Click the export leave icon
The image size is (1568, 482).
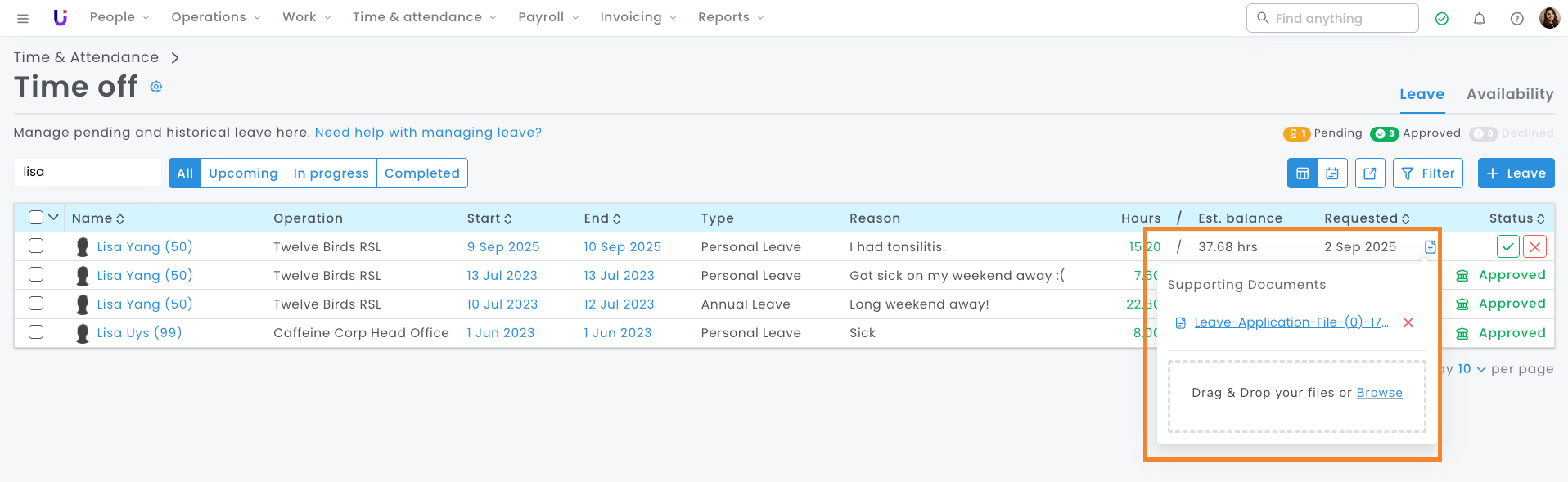point(1370,173)
